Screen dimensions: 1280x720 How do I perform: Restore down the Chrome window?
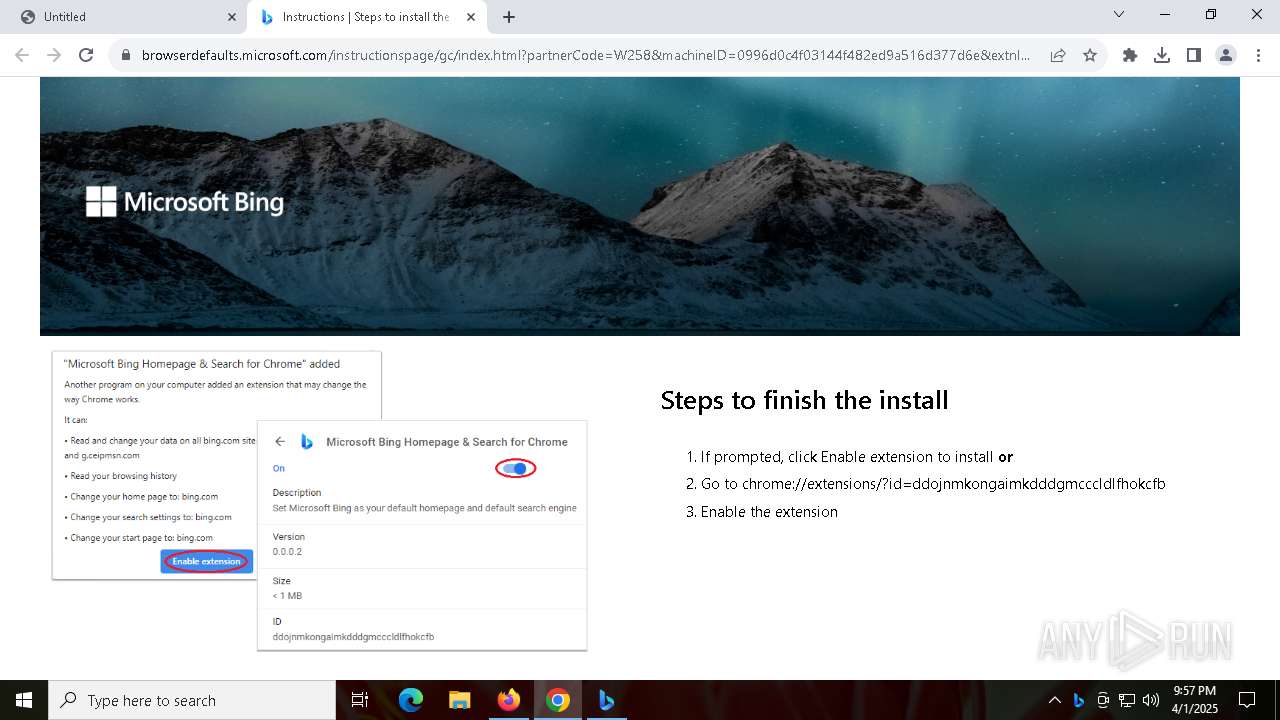(1211, 14)
